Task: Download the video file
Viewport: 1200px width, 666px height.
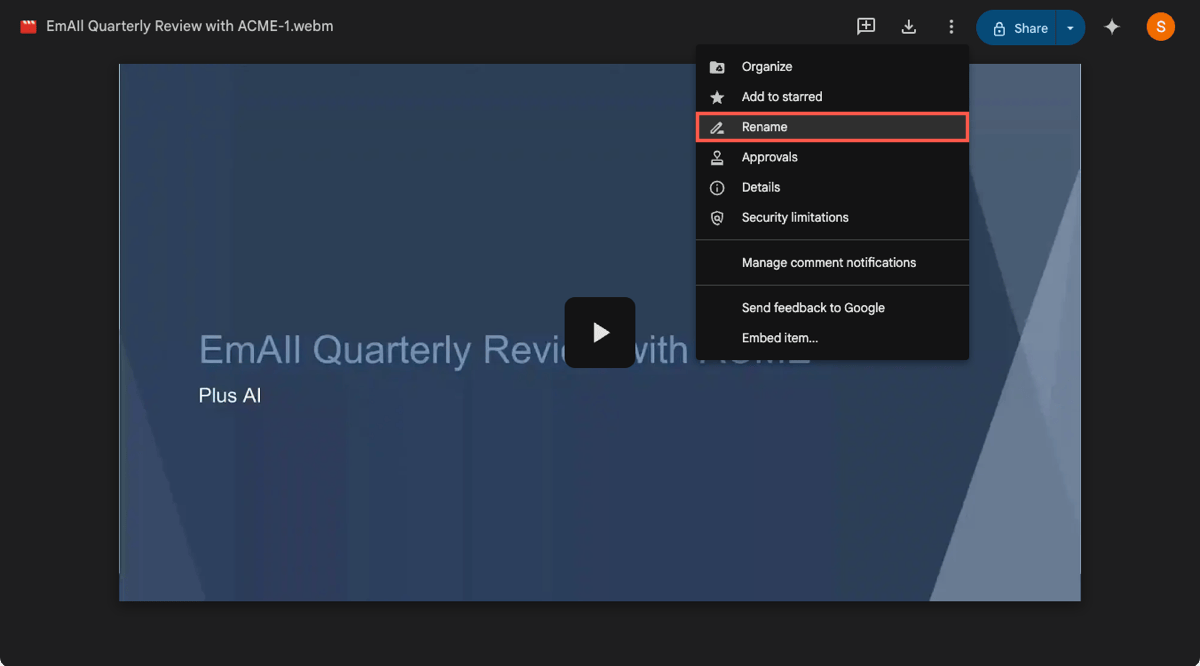Action: pyautogui.click(x=908, y=27)
